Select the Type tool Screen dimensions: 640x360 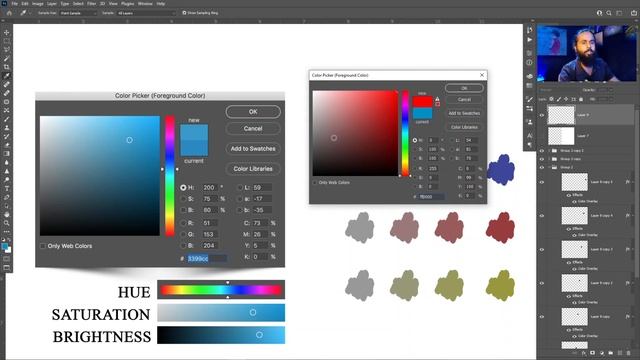(x=7, y=188)
